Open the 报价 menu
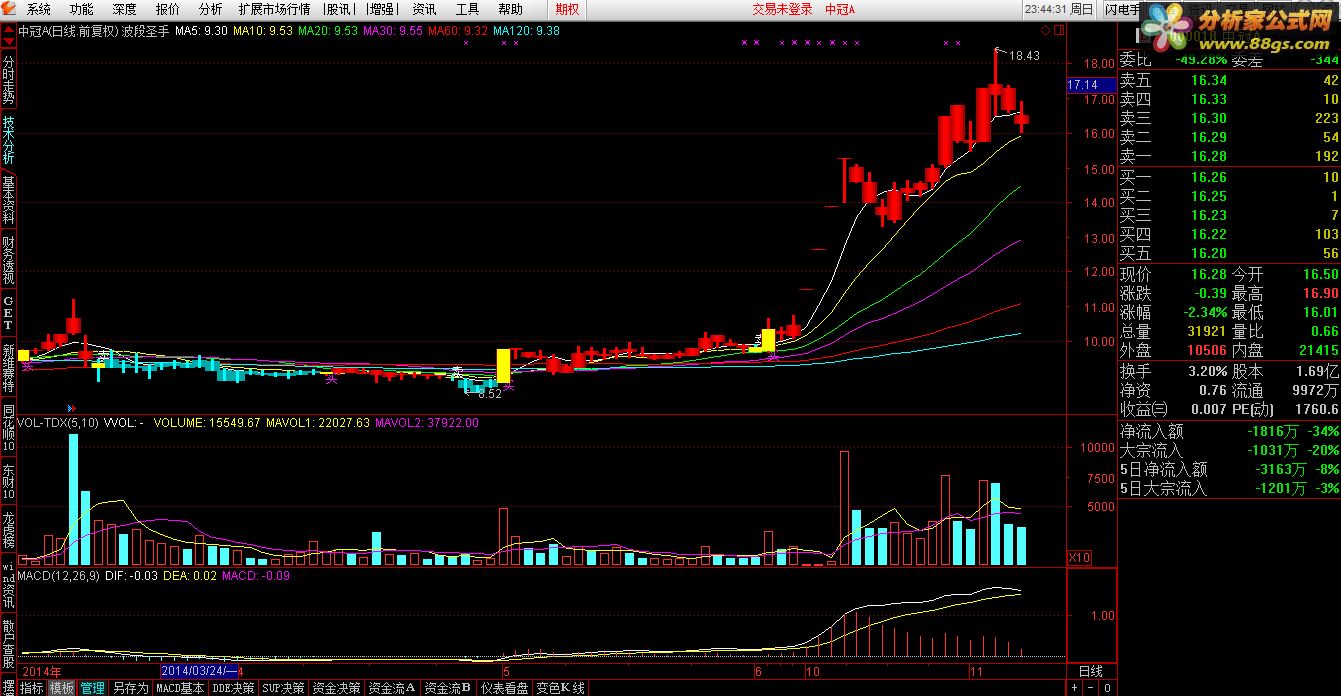This screenshot has height=696, width=1341. [168, 9]
